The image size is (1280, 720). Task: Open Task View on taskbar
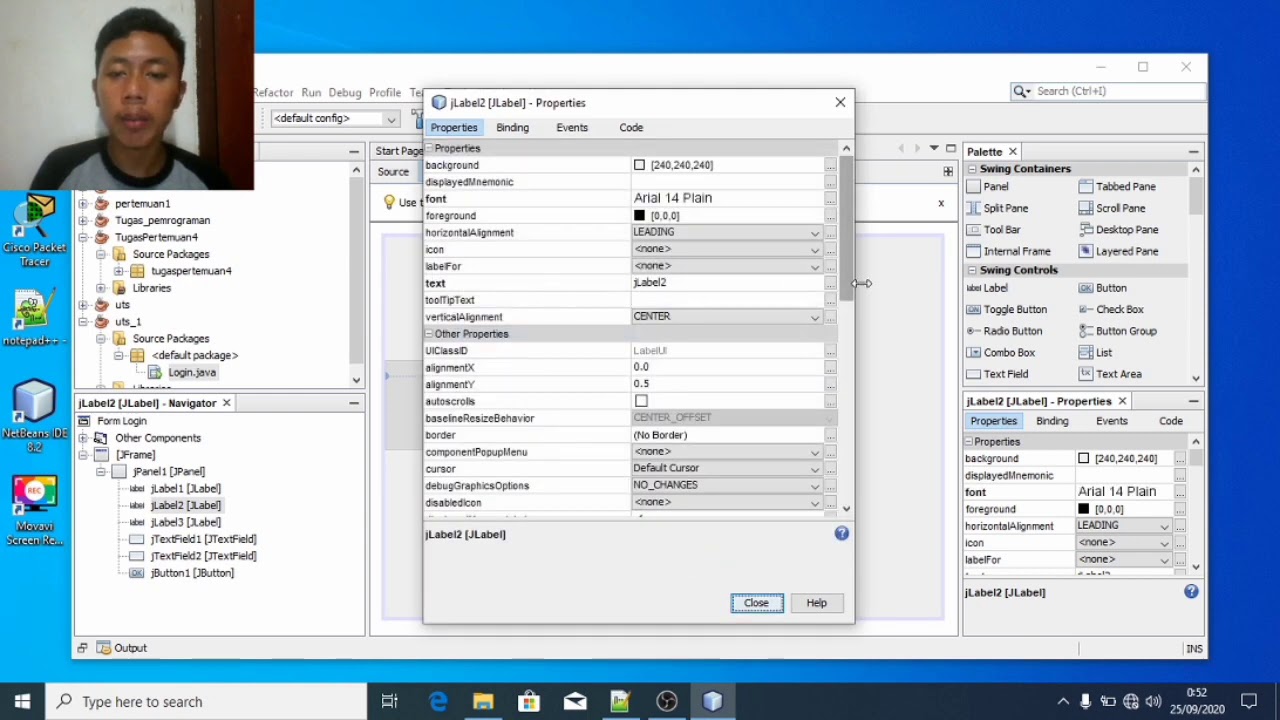(x=390, y=702)
